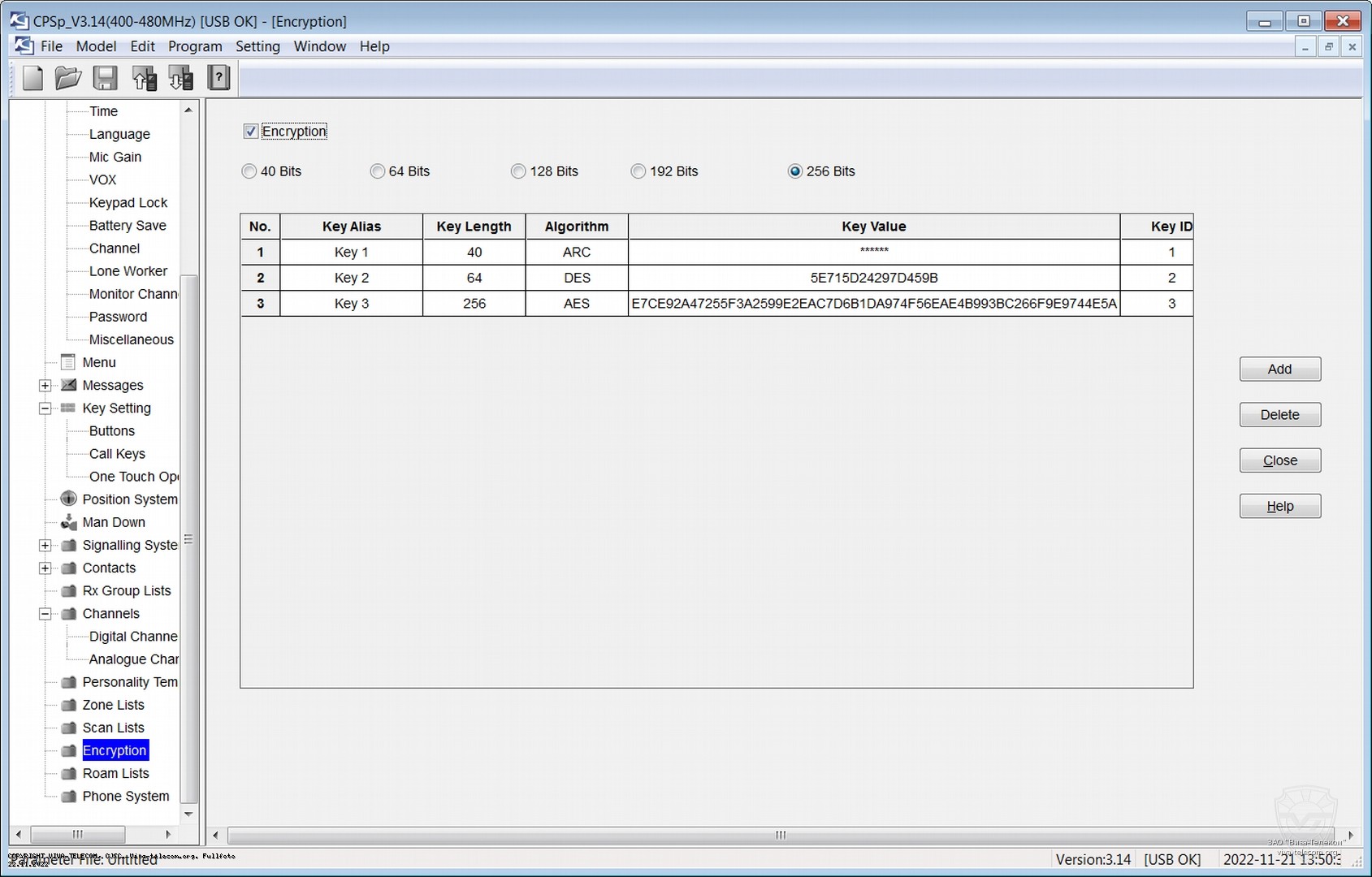
Task: Click the radio icon with up arrow
Action: click(x=145, y=78)
